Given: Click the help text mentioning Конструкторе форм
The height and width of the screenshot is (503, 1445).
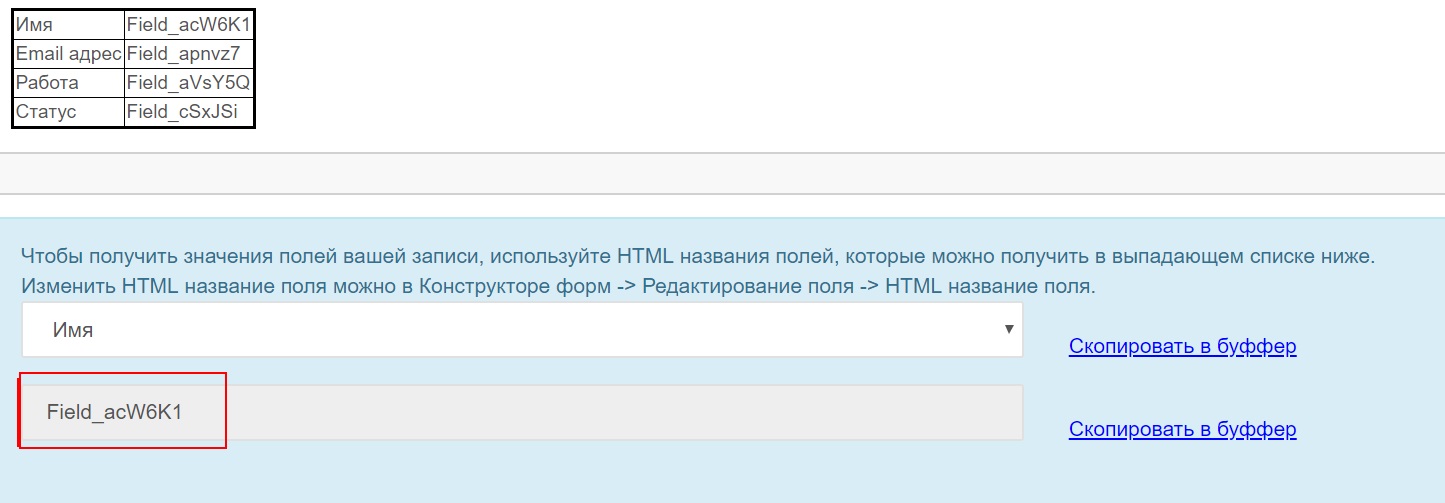Looking at the screenshot, I should pos(559,286).
